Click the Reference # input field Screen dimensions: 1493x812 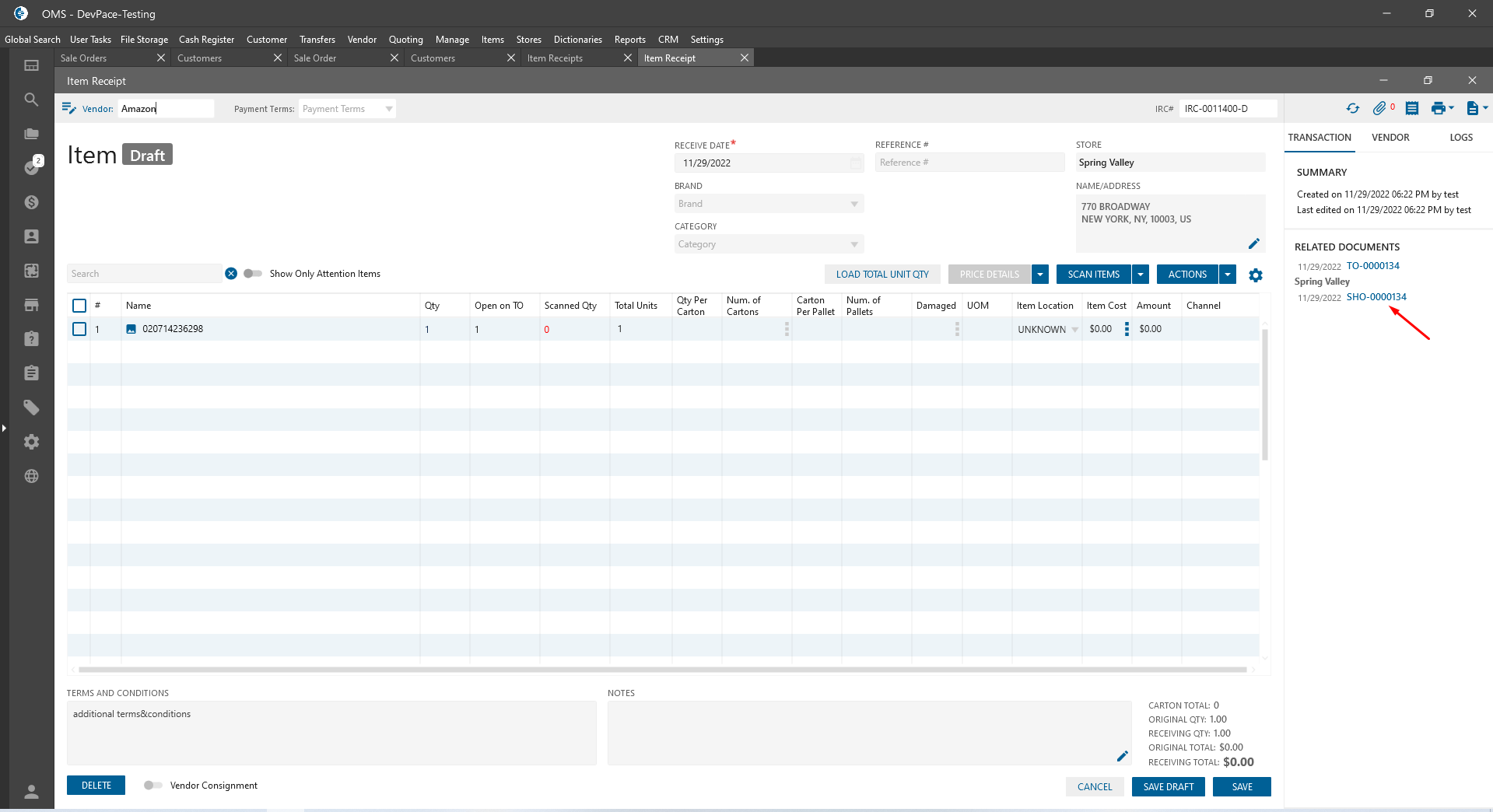point(969,163)
